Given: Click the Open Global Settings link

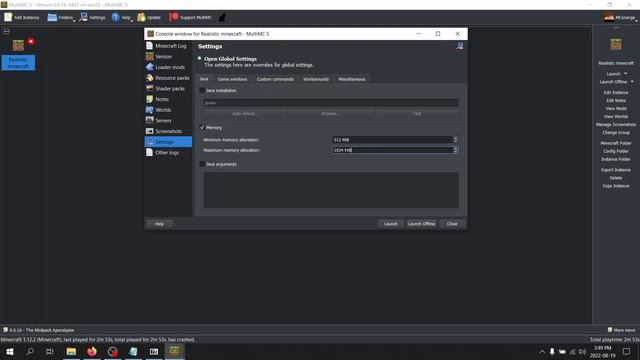Looking at the screenshot, I should 230,59.
